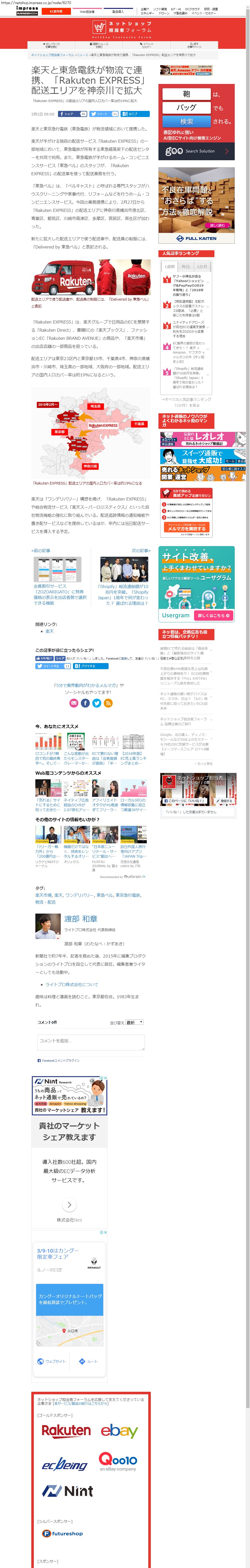Viewport: 250px width, 1568px height.
Task: Open the スイーツ通販で大成功 banner
Action: click(203, 457)
